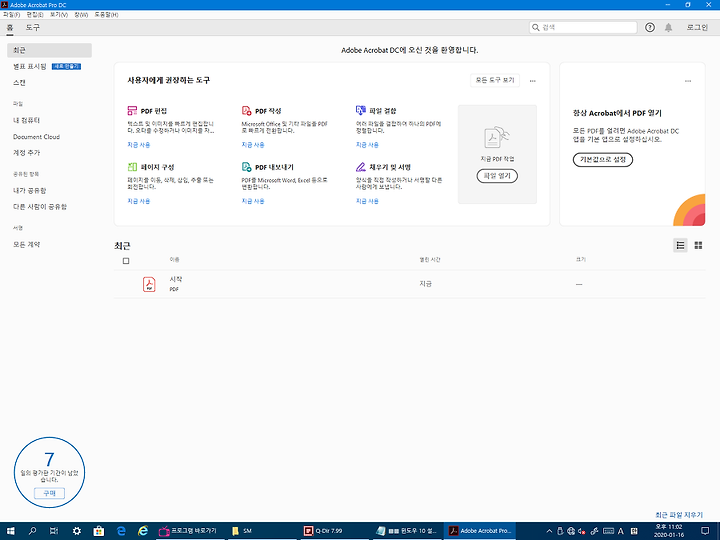Launch Edge browser from the taskbar
Image resolution: width=720 pixels, height=540 pixels.
[121, 531]
